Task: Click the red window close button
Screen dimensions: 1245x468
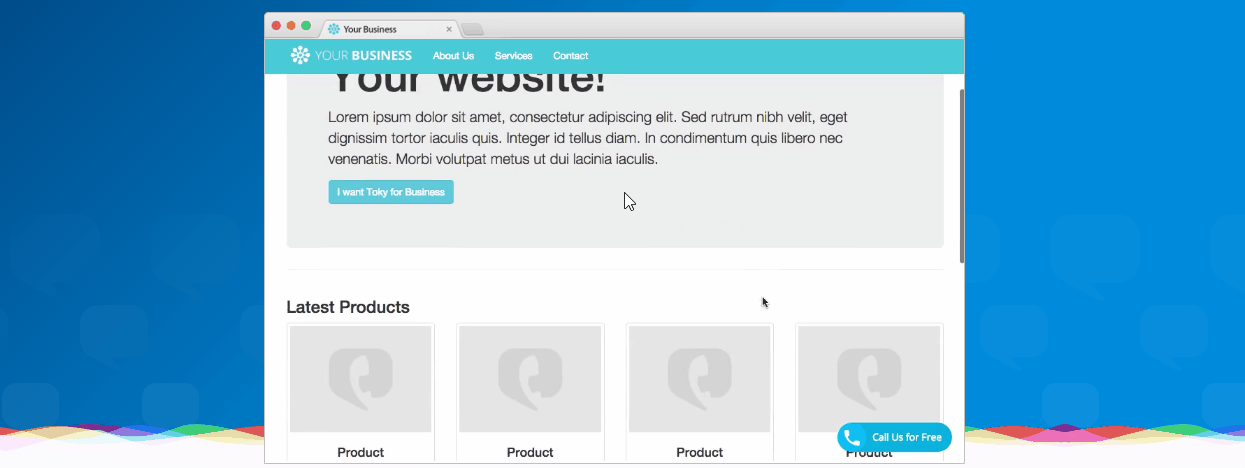Action: coord(277,26)
